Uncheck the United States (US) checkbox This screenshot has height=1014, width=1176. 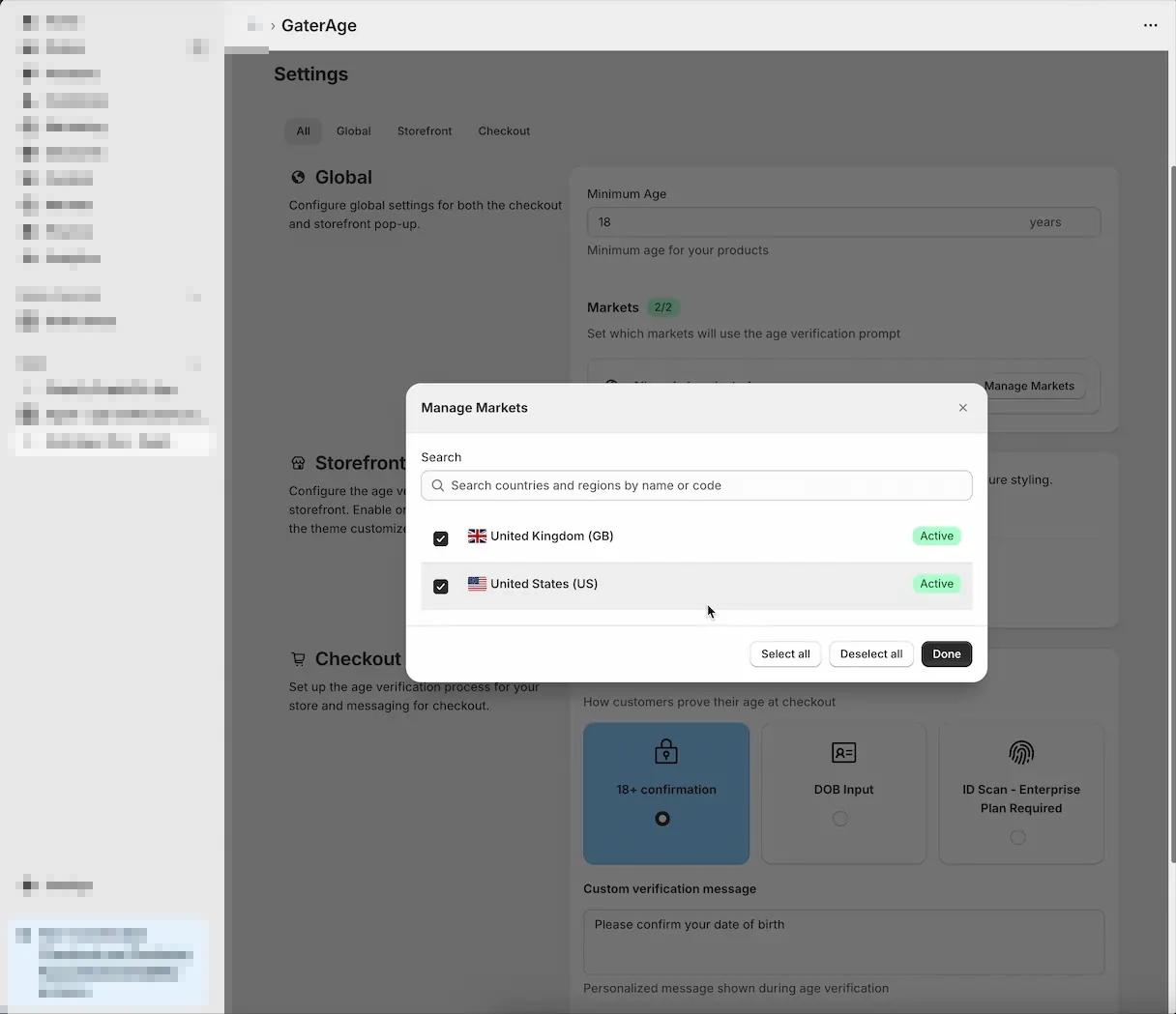click(441, 586)
